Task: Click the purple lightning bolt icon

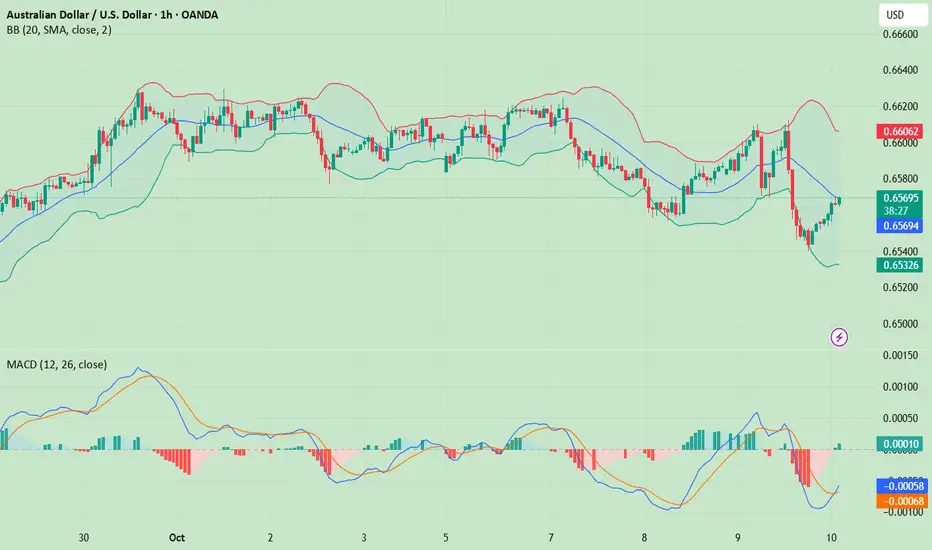Action: click(839, 338)
